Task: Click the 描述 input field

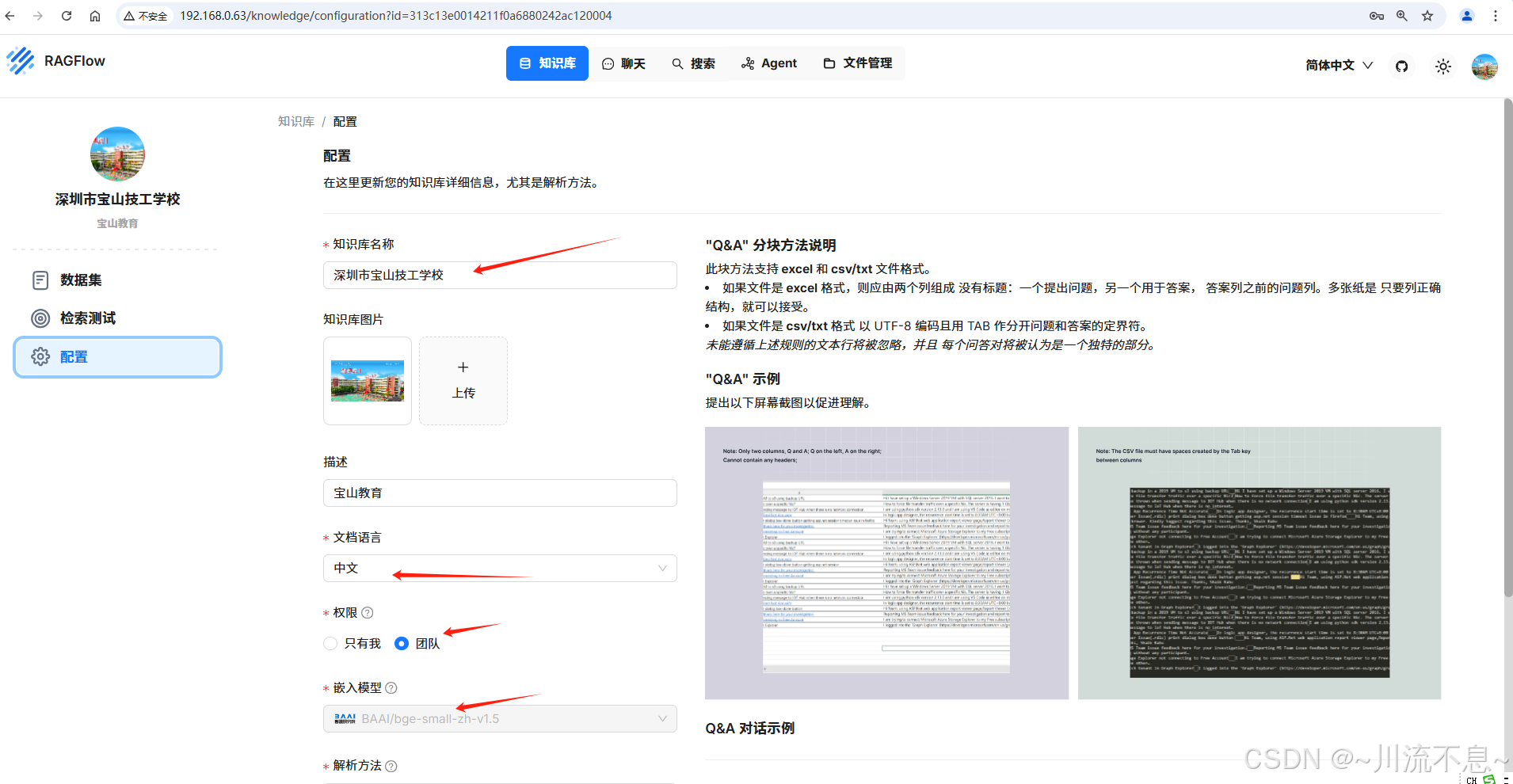Action: (x=500, y=493)
